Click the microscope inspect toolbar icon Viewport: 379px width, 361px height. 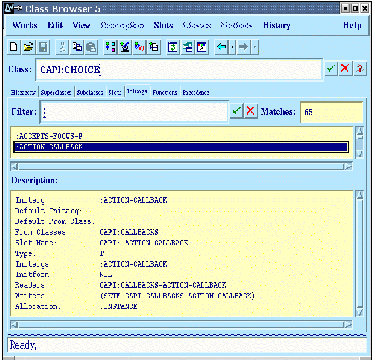125,48
